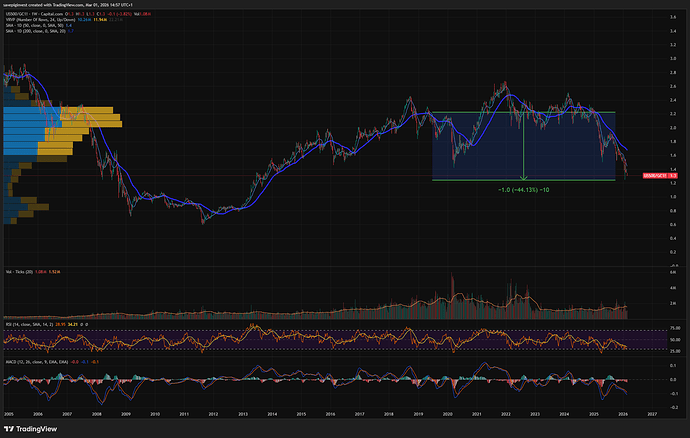Screen dimensions: 690x438
Task: Click the −44.13% measurement label
Action: [x=523, y=189]
